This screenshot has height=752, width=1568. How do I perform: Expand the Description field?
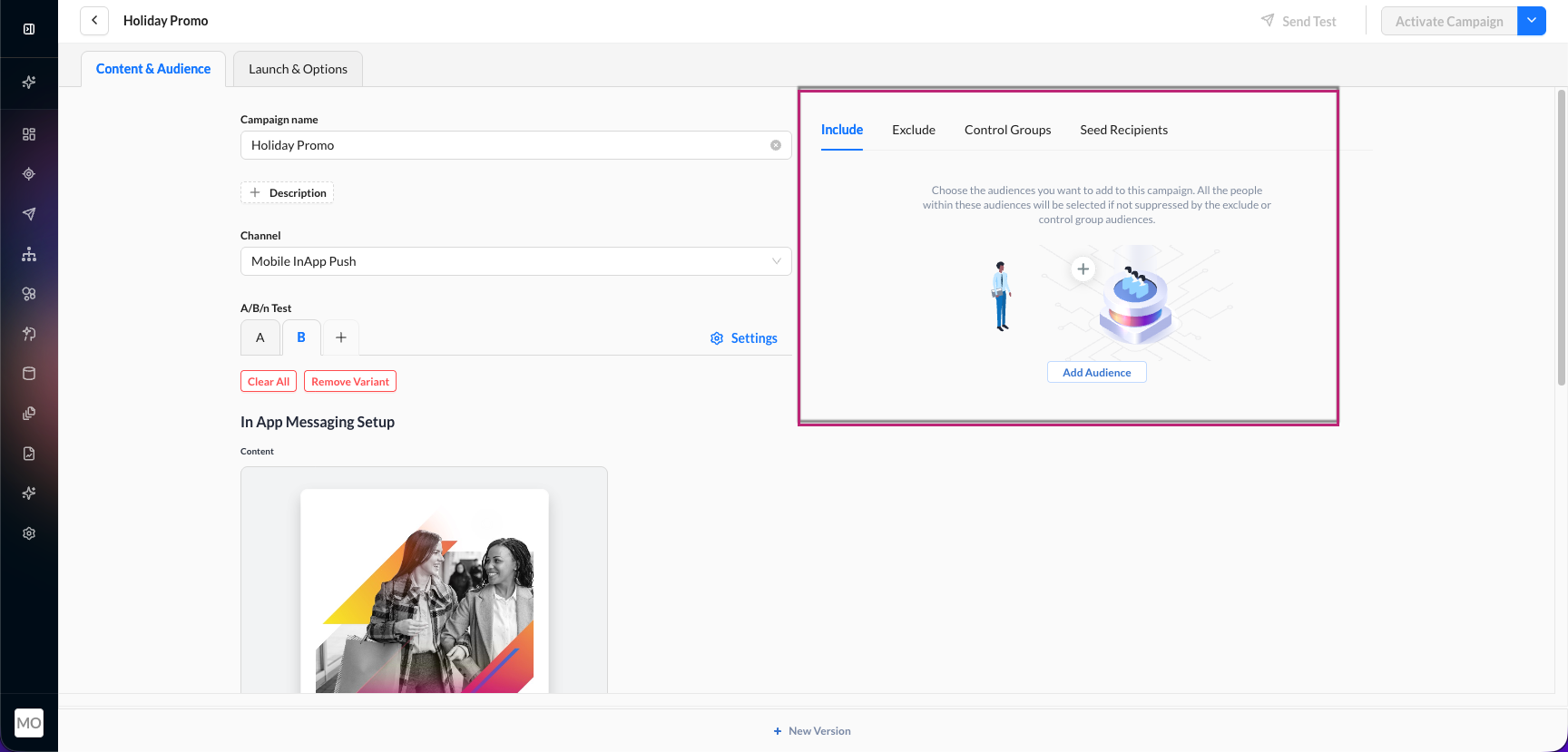point(288,192)
